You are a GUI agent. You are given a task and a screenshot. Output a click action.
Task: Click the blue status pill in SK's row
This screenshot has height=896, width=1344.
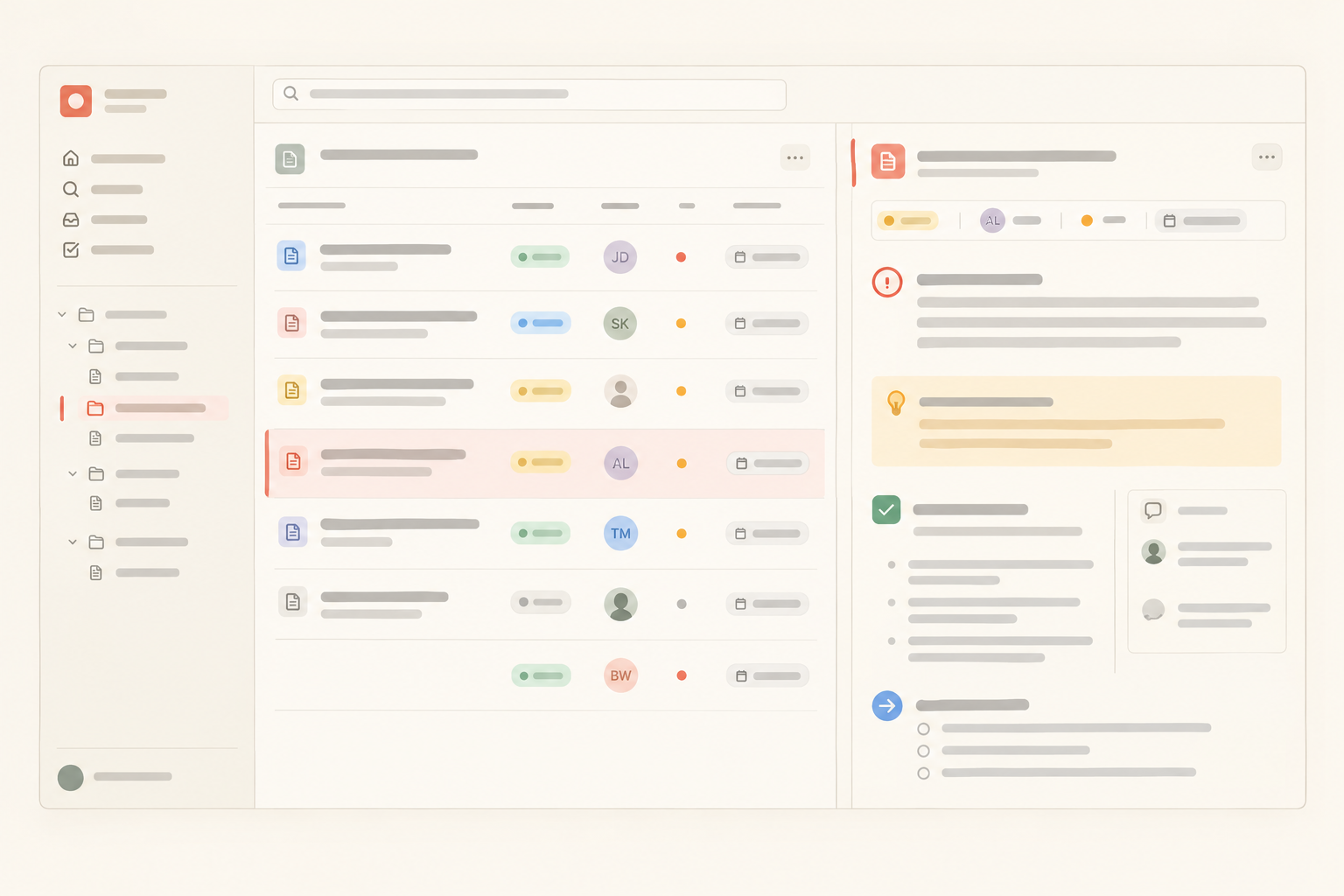[x=541, y=323]
